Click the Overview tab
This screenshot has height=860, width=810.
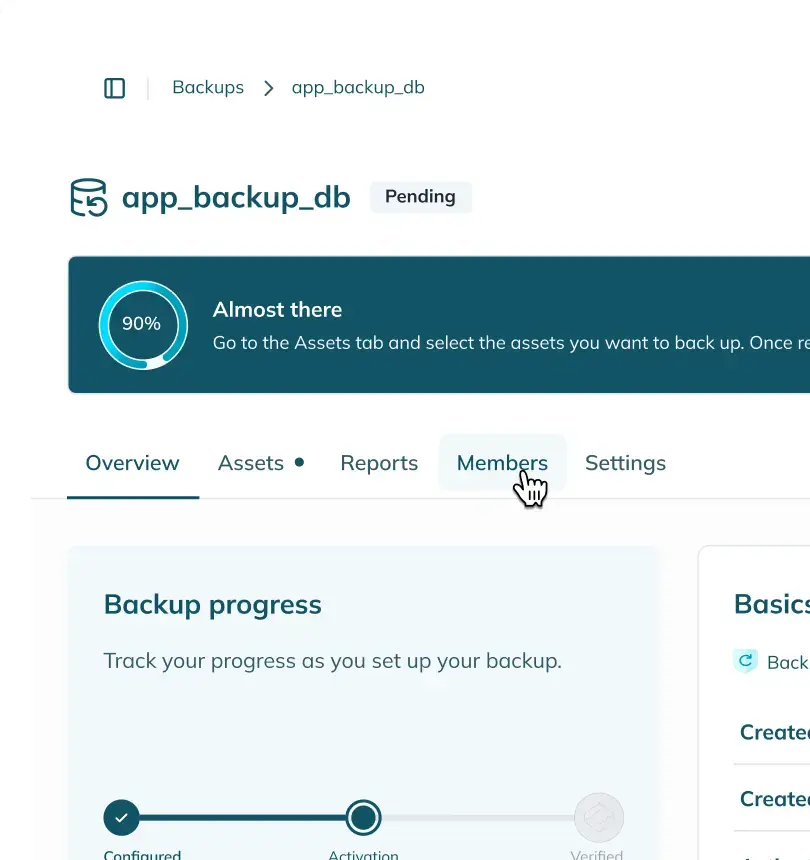coord(132,463)
